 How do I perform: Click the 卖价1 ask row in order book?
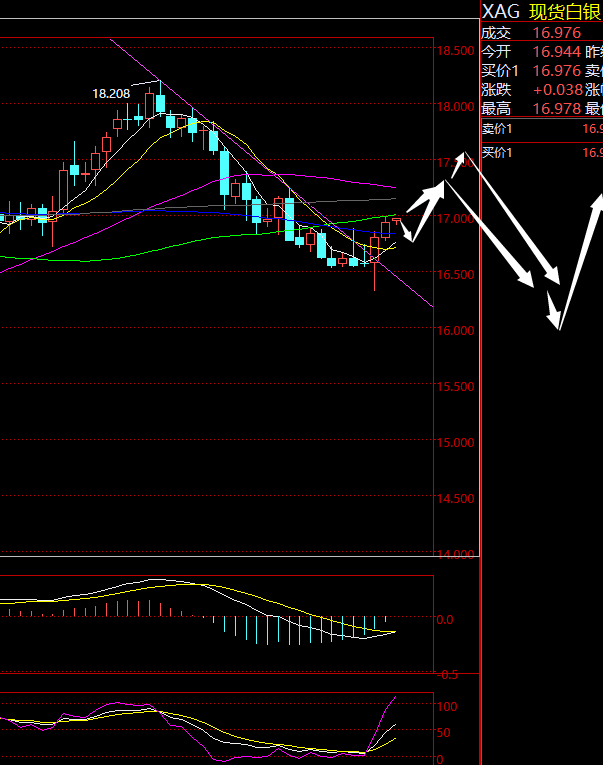[541, 129]
